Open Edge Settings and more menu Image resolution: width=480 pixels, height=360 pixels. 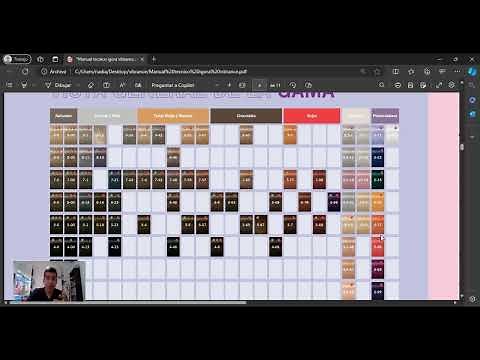457,71
